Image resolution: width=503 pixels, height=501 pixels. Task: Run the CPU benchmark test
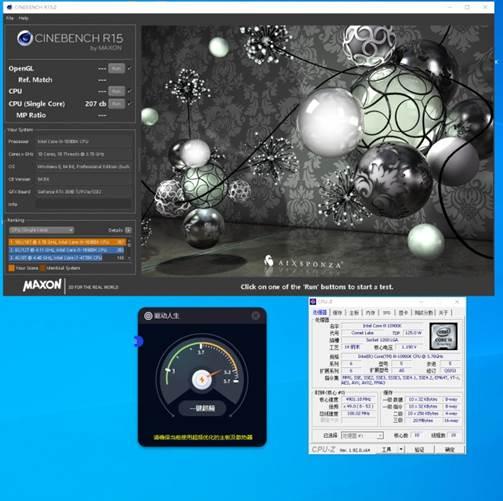(116, 91)
